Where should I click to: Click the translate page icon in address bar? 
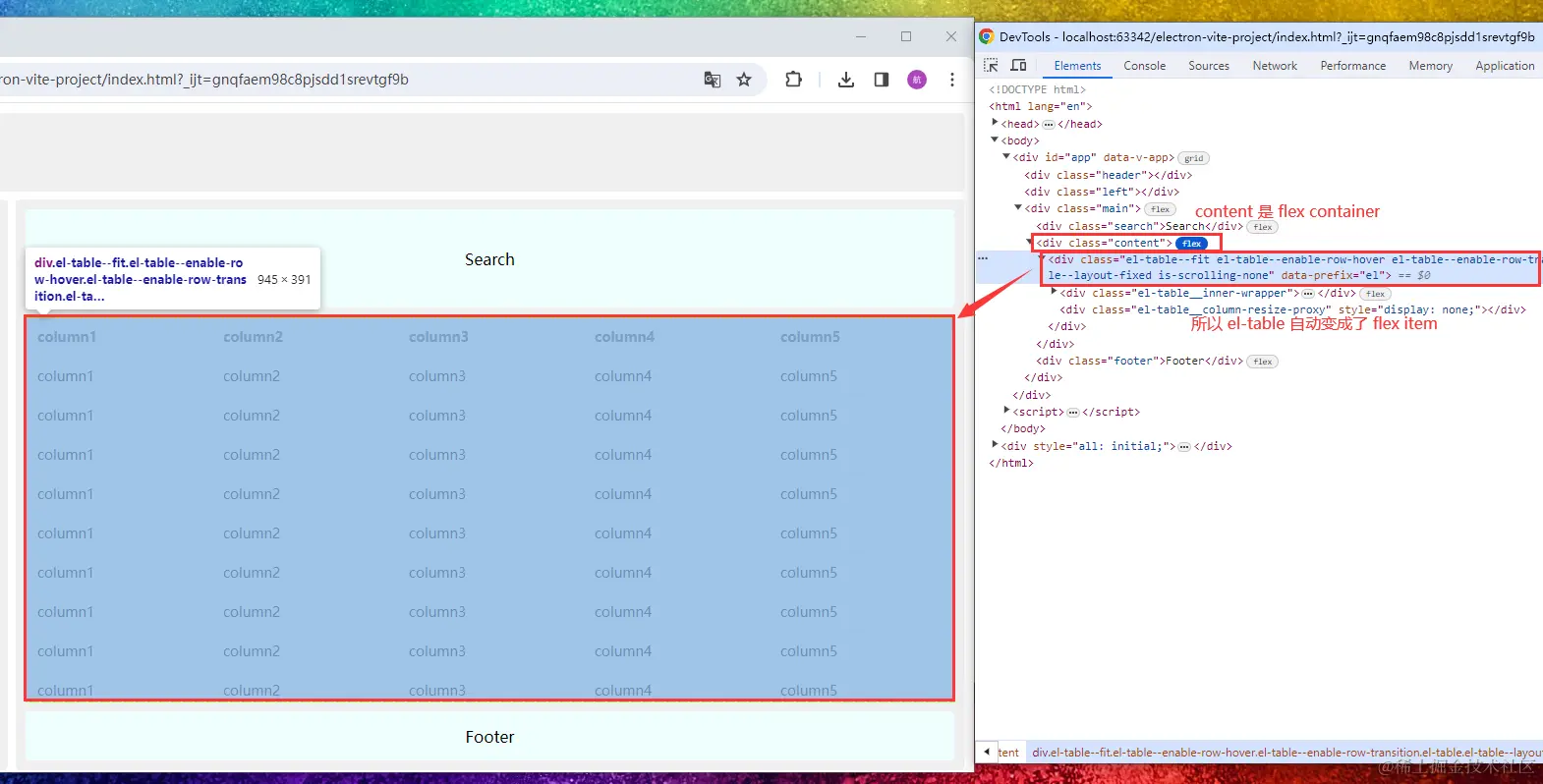713,80
